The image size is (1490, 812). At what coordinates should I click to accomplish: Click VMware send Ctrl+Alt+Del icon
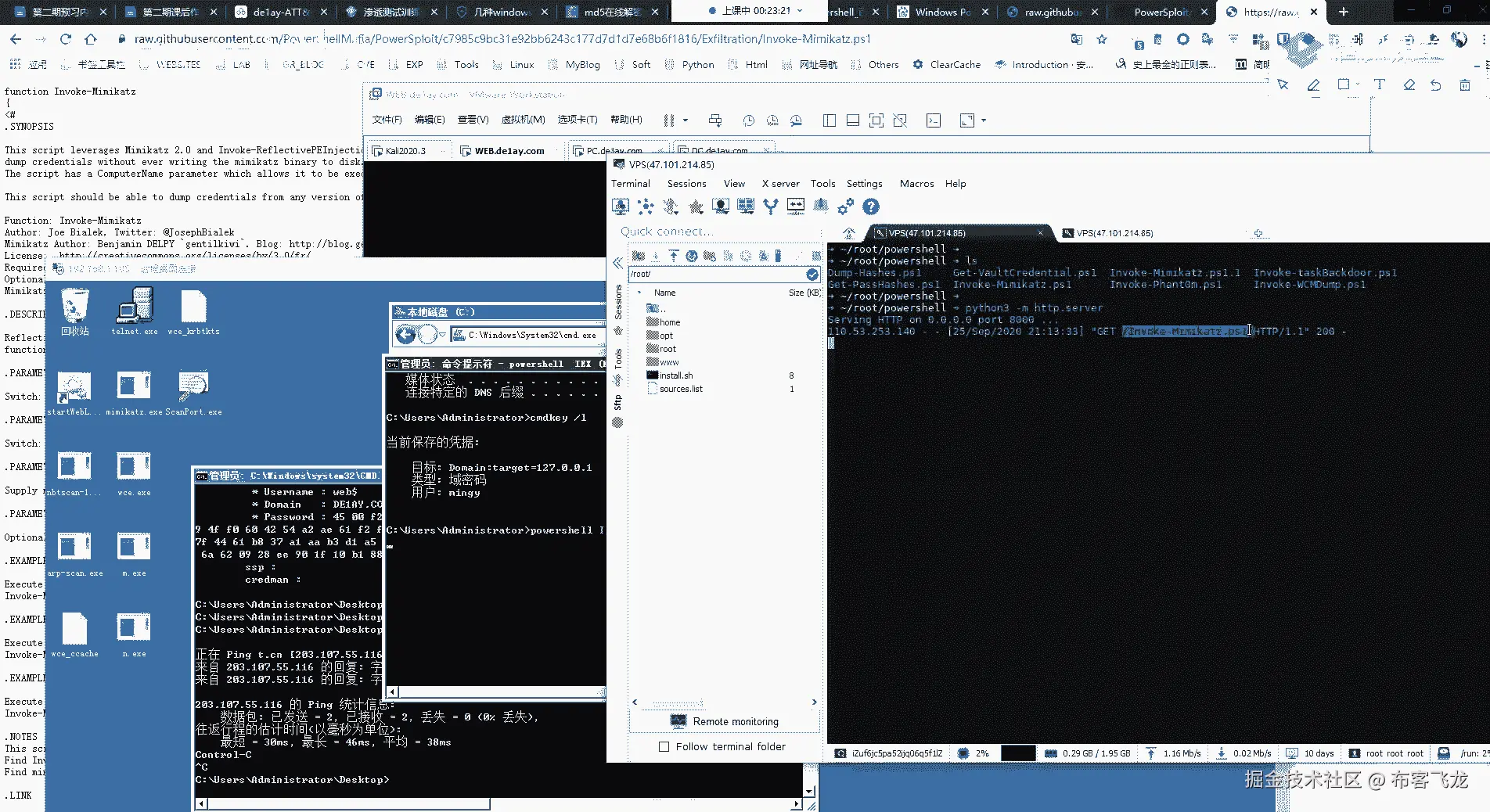tap(715, 120)
